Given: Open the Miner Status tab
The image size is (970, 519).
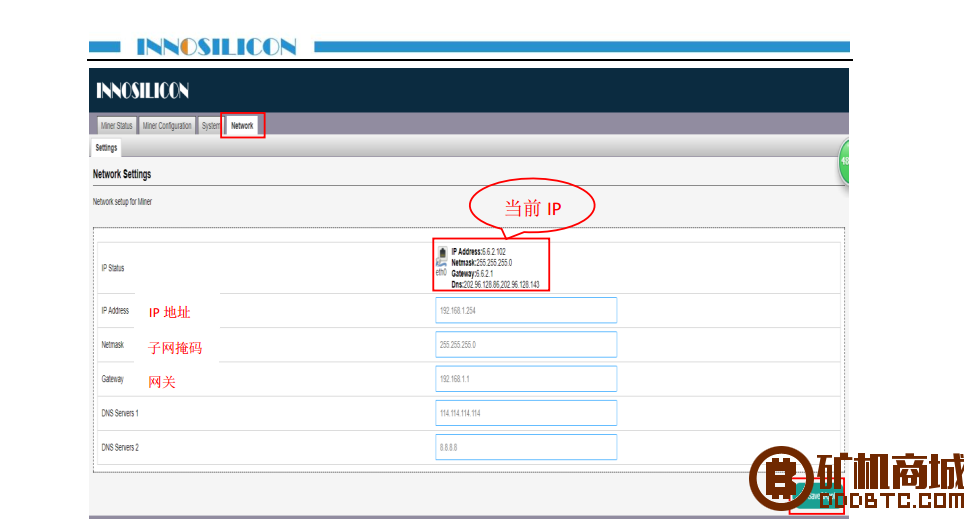Looking at the screenshot, I should click(116, 126).
